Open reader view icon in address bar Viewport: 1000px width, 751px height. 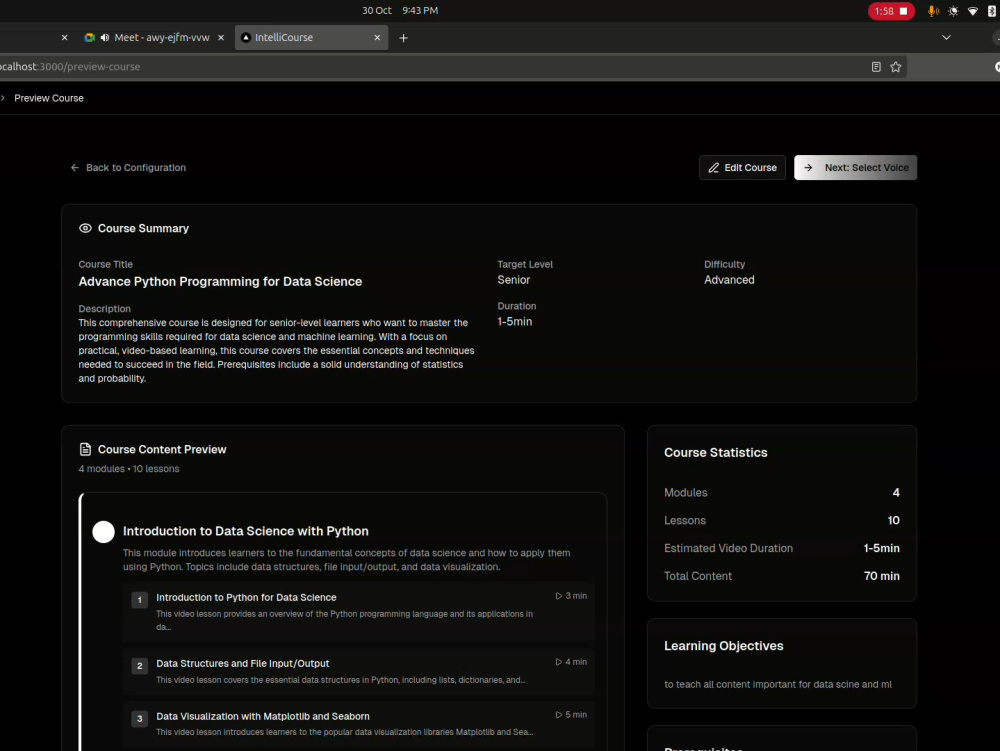(876, 67)
